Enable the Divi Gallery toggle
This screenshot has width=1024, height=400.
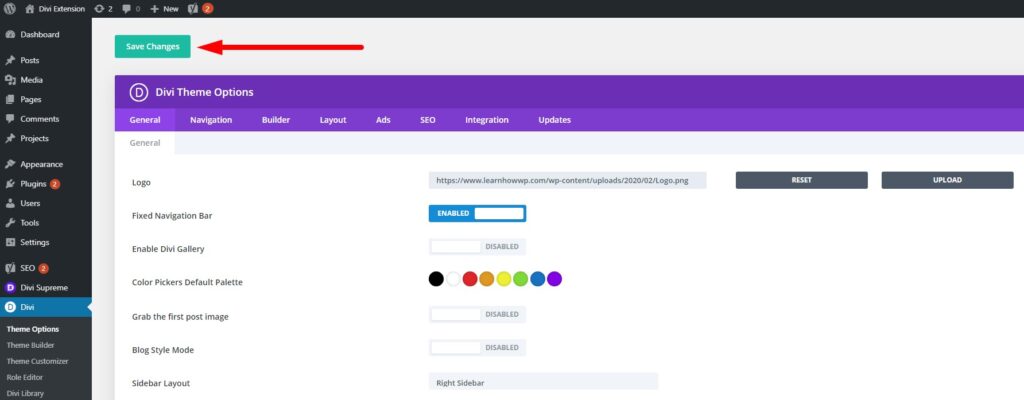click(x=477, y=246)
